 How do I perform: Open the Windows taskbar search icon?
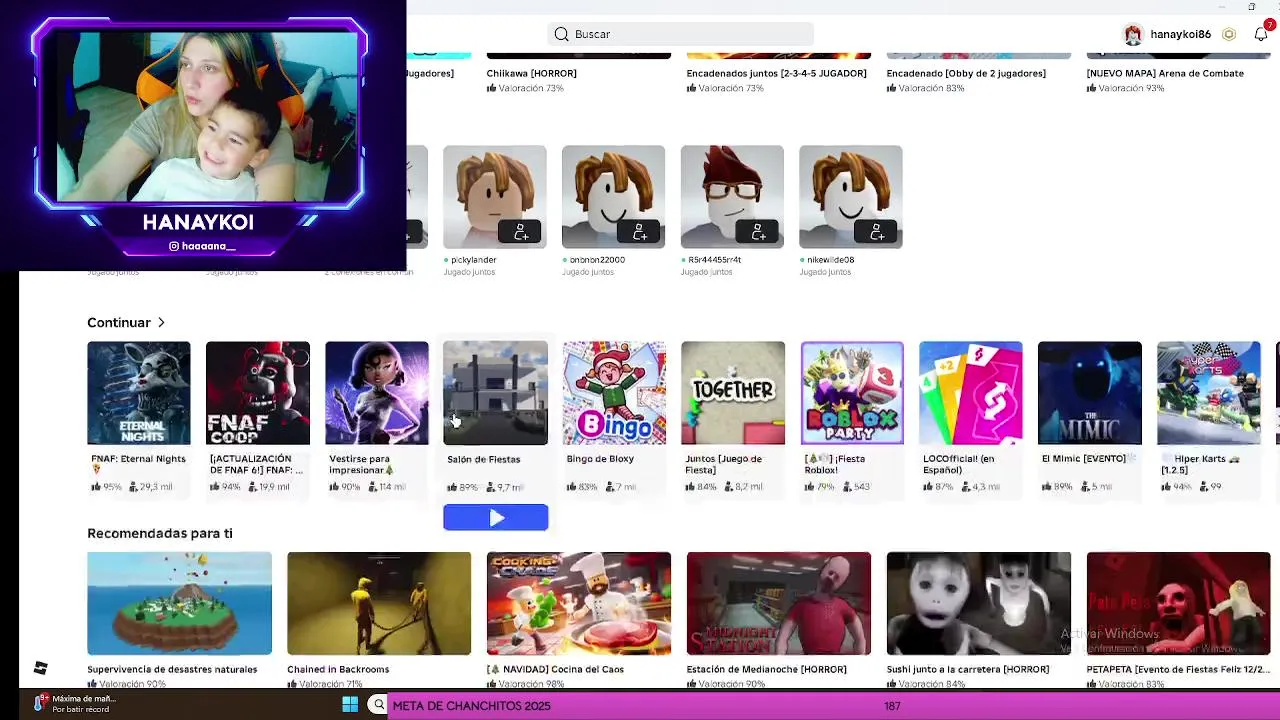tap(379, 705)
